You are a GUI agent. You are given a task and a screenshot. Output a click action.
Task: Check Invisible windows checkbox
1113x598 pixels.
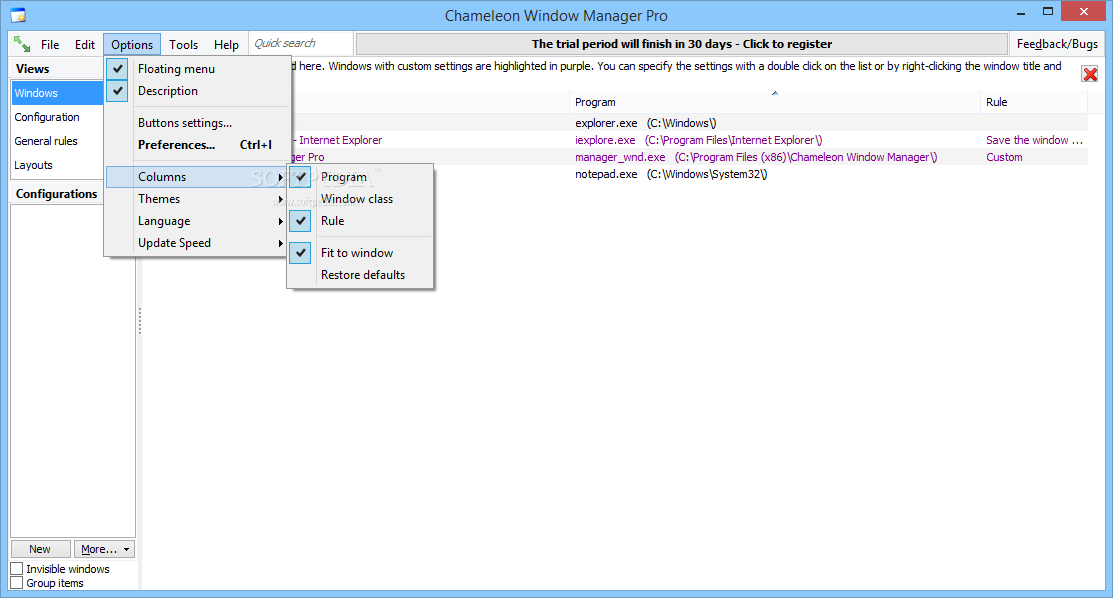pyautogui.click(x=17, y=569)
